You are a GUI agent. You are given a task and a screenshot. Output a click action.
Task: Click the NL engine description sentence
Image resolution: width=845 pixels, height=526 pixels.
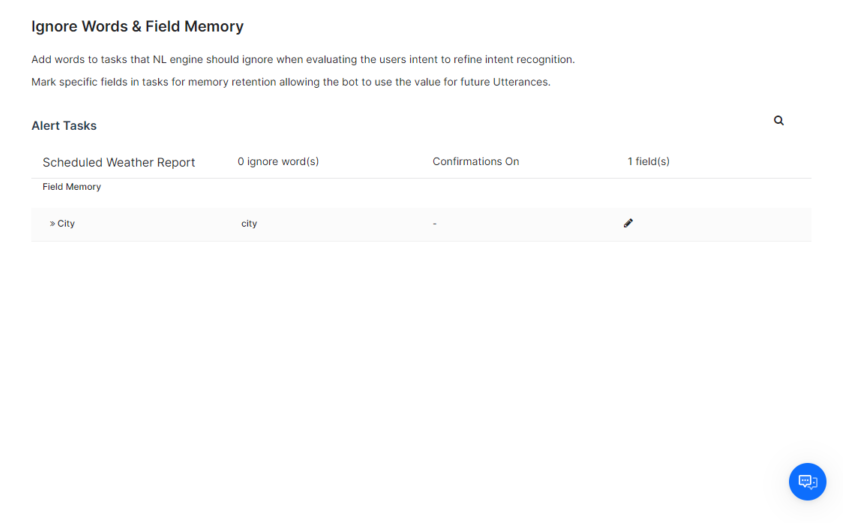303,59
